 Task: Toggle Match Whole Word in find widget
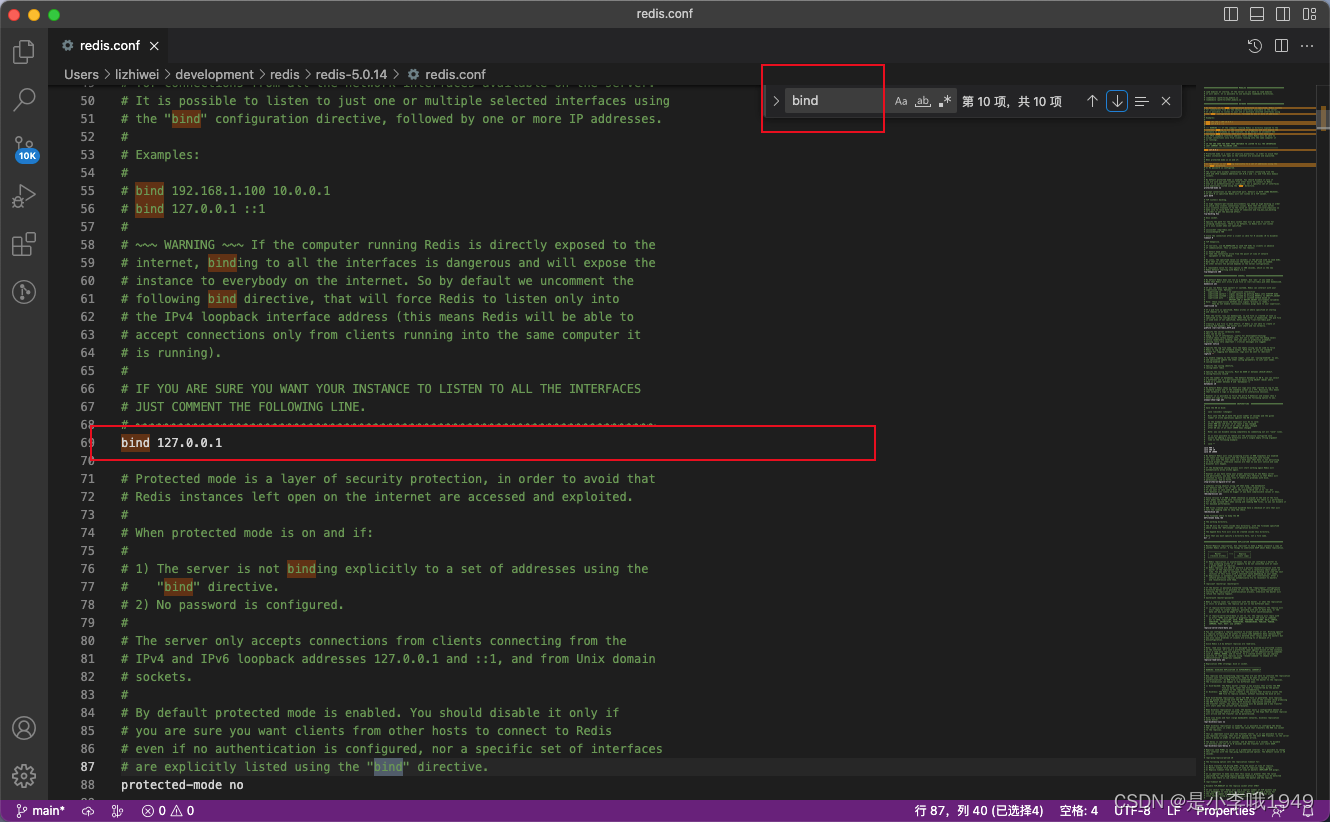[923, 101]
